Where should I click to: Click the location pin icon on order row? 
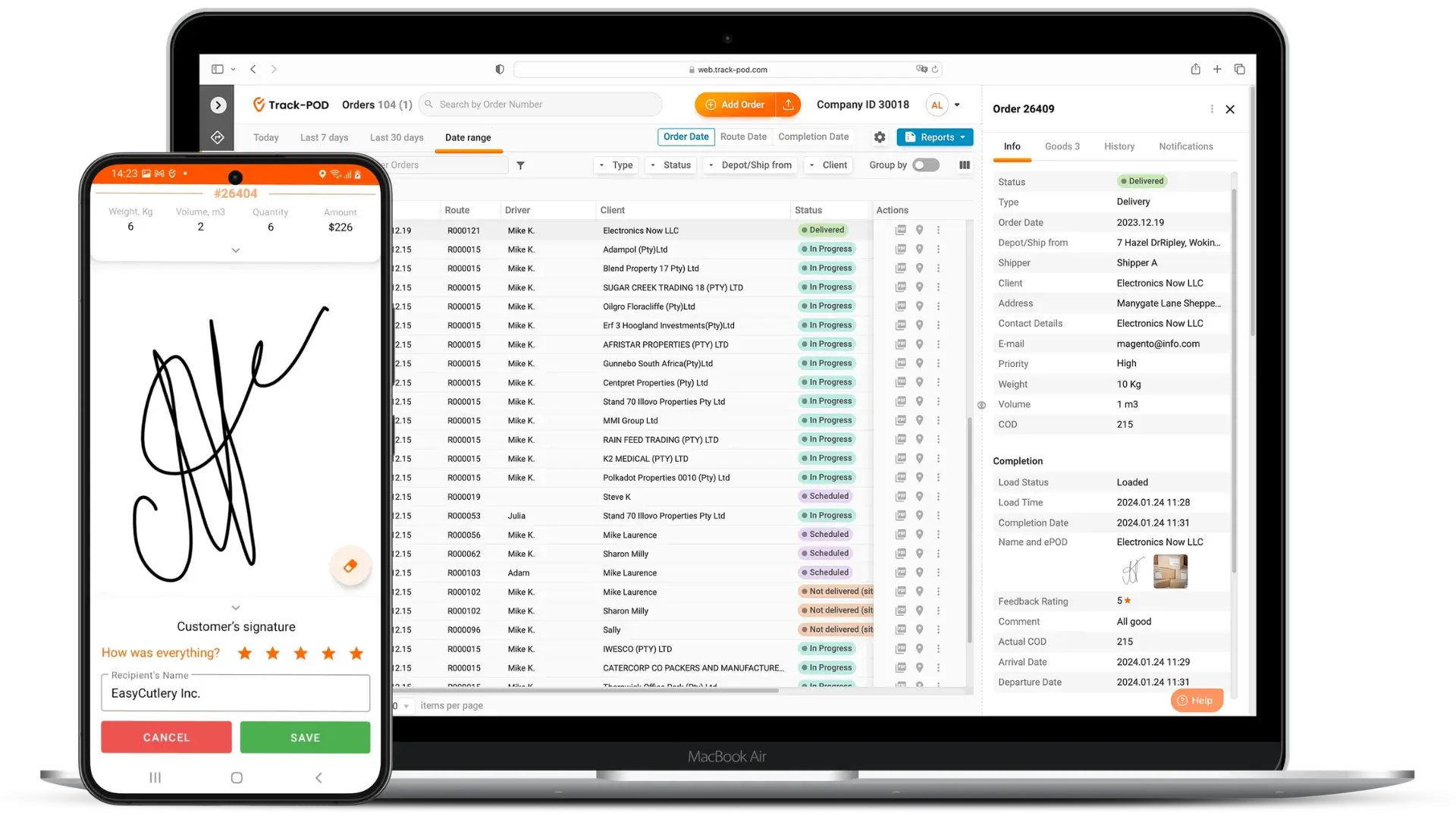click(x=920, y=229)
